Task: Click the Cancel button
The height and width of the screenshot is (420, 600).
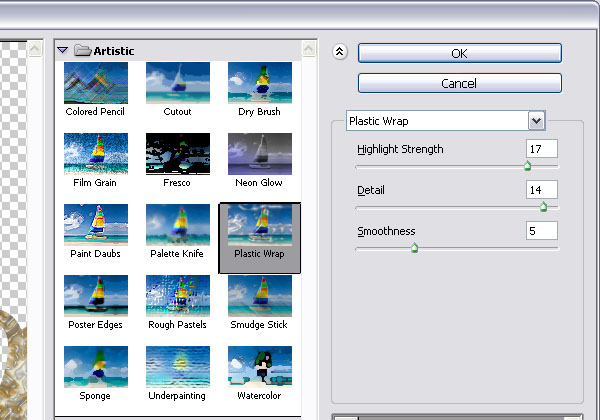Action: (x=459, y=83)
